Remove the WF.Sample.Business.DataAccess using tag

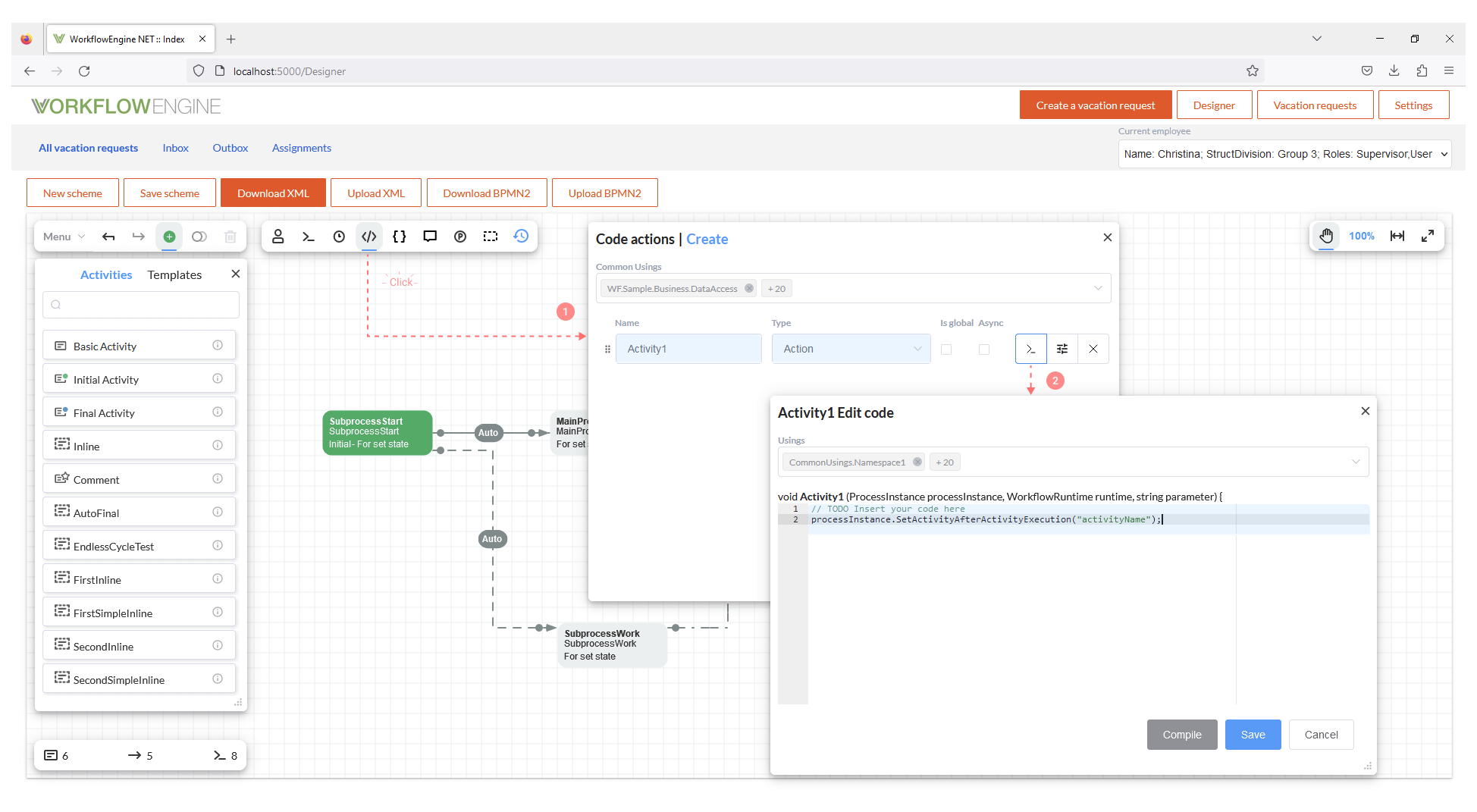tap(749, 288)
